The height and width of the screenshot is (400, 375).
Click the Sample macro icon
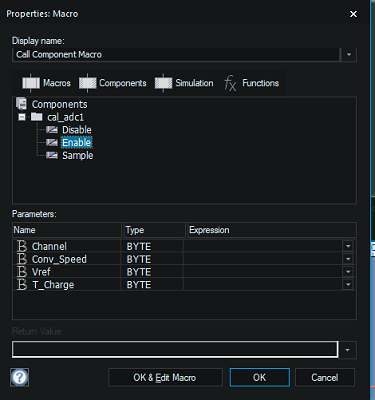click(52, 155)
